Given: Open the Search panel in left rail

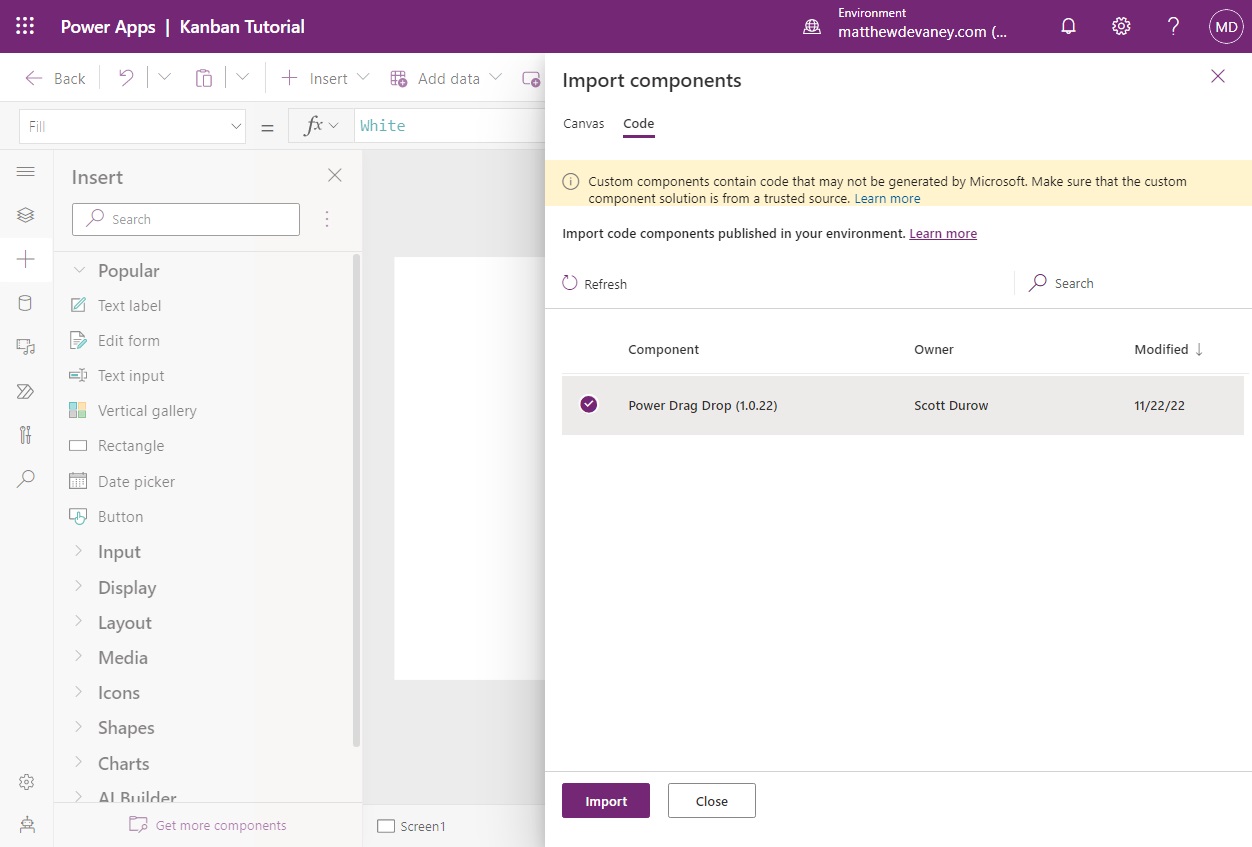Looking at the screenshot, I should coord(26,479).
